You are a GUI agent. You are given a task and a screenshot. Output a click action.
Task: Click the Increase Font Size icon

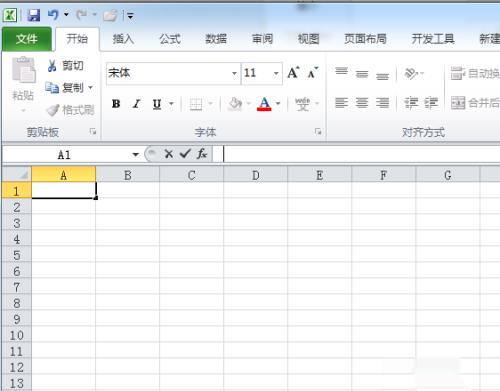pyautogui.click(x=293, y=72)
